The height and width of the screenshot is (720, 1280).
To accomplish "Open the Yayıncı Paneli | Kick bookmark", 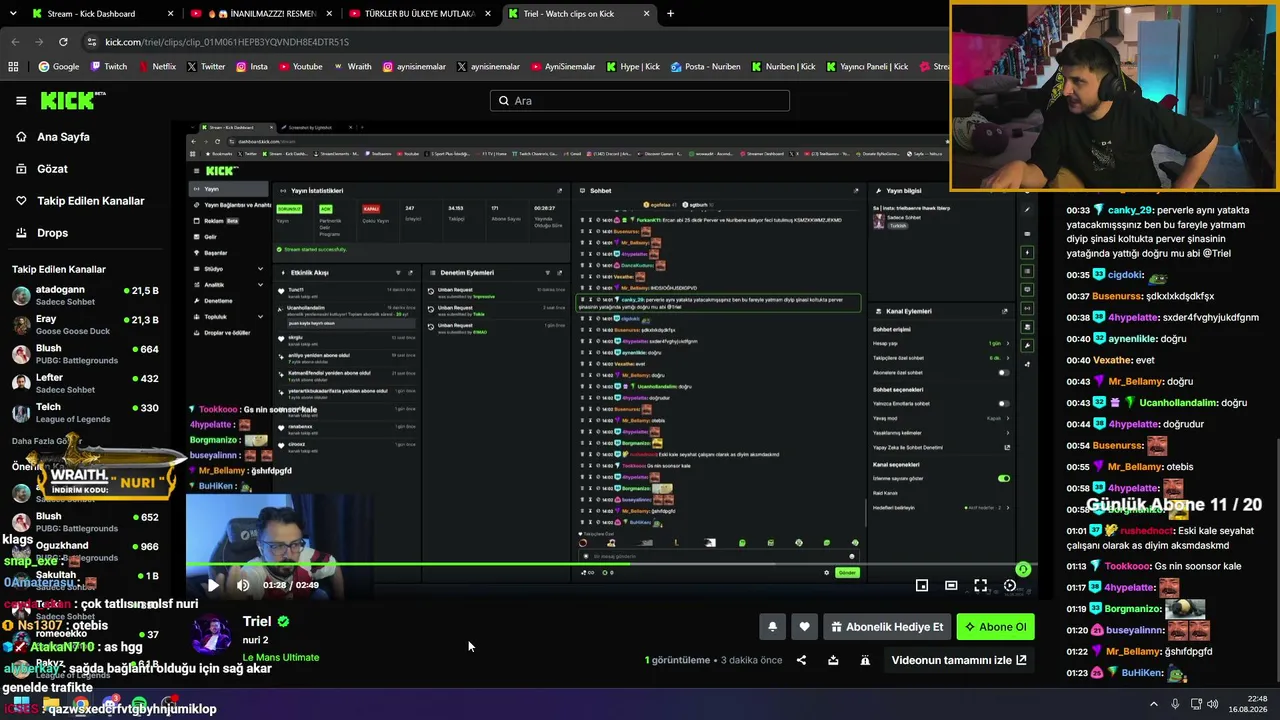I will (x=866, y=67).
